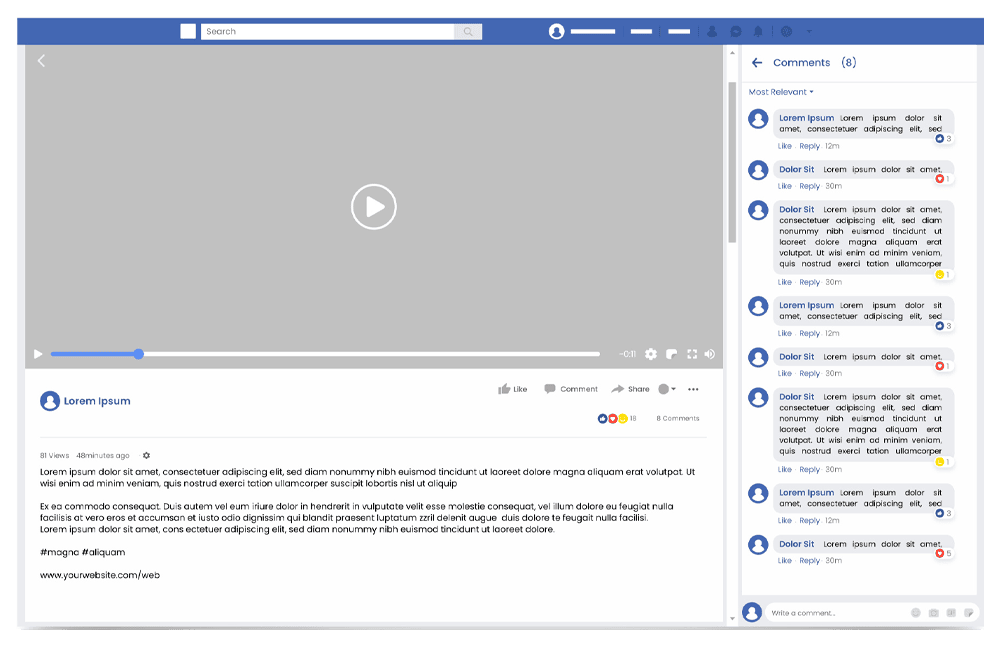Open profile avatar in the top bar

557,31
